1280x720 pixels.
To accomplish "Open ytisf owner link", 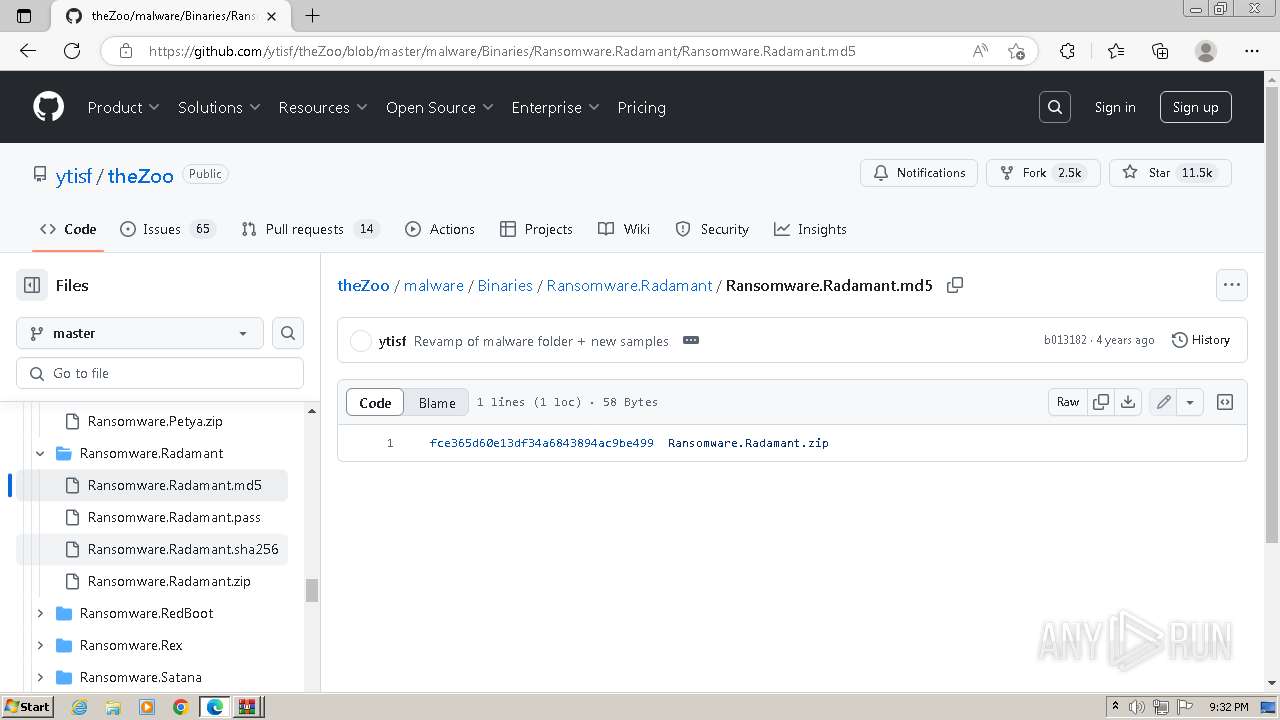I will 73,175.
